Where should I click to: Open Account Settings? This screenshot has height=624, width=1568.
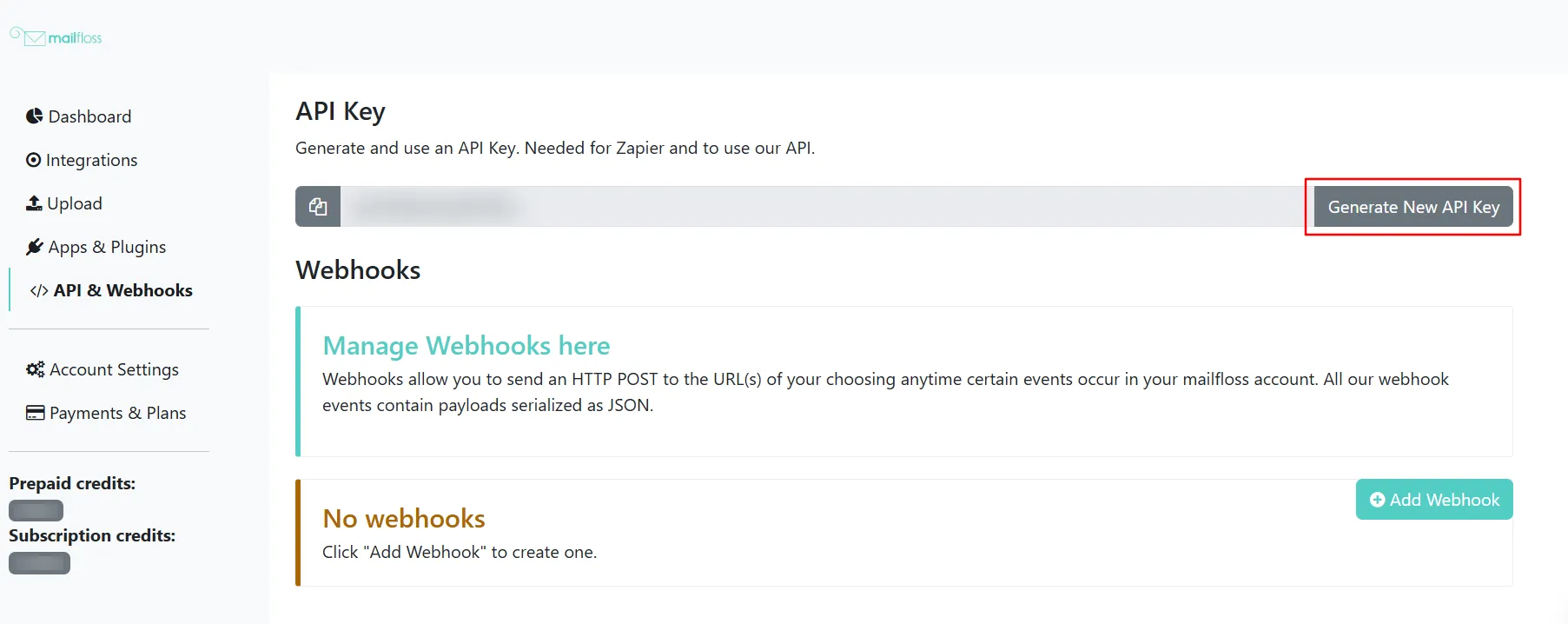pyautogui.click(x=103, y=369)
